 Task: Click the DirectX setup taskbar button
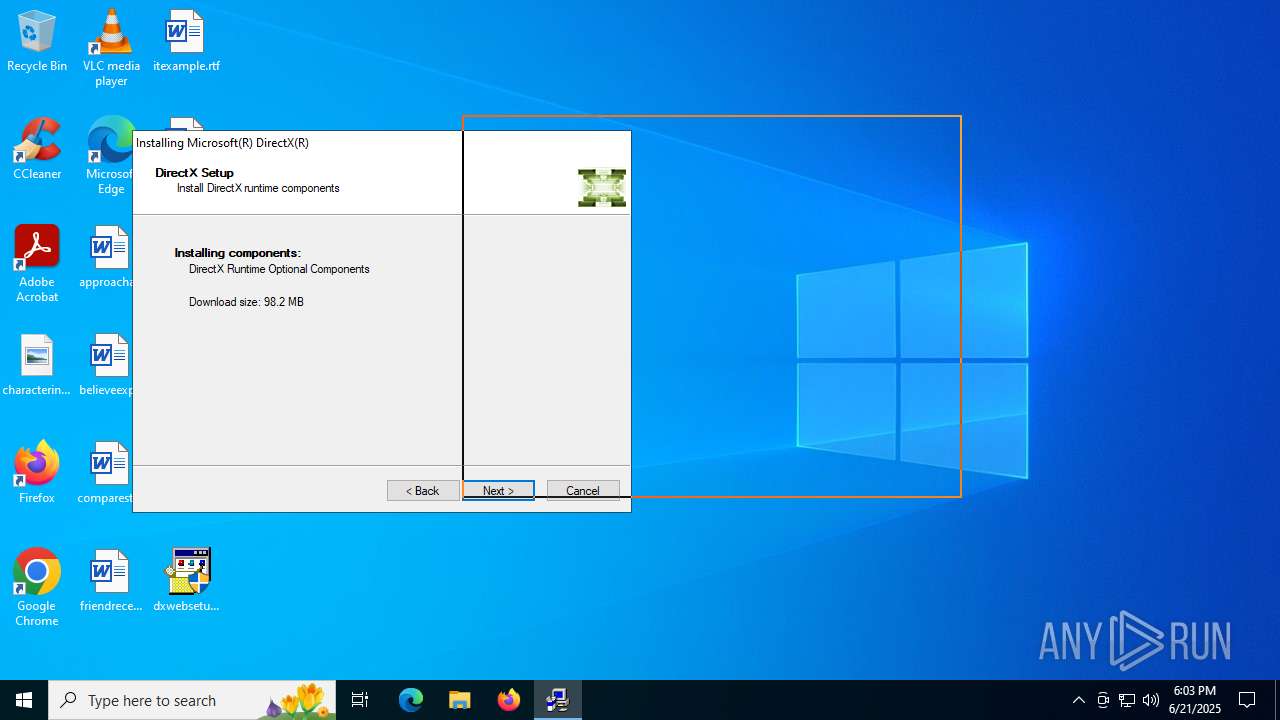557,700
